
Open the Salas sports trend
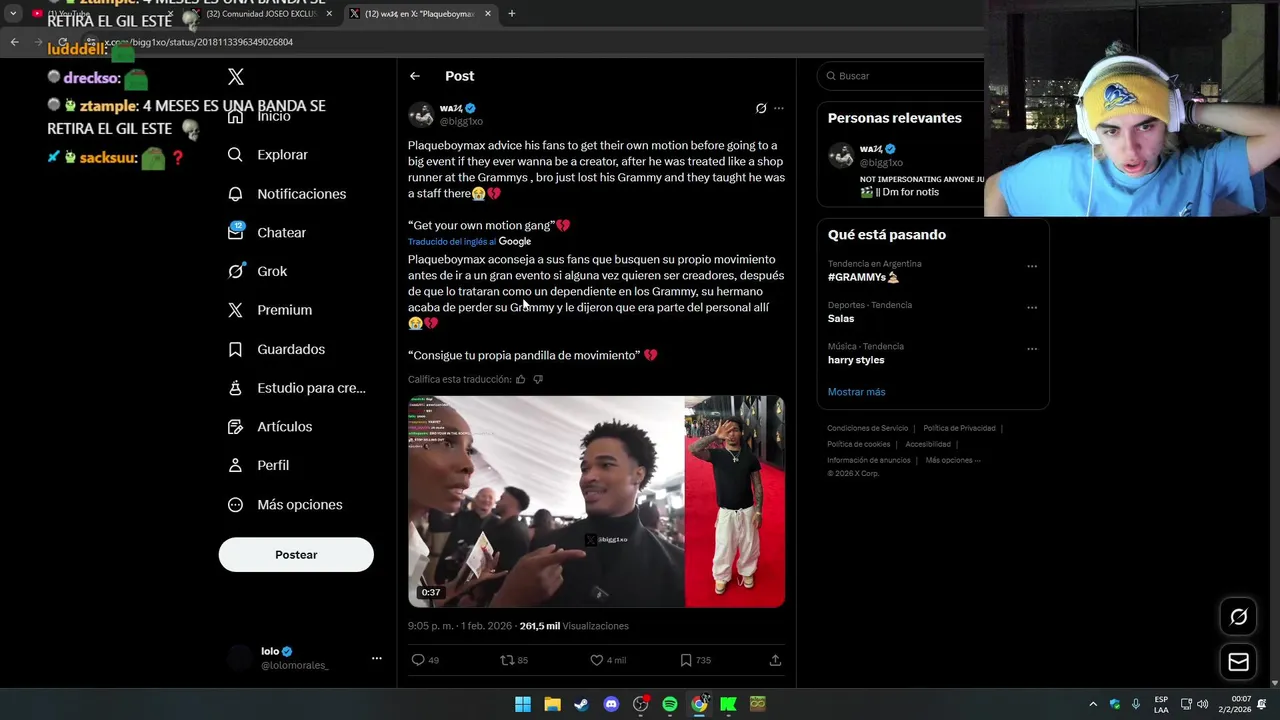pos(841,319)
